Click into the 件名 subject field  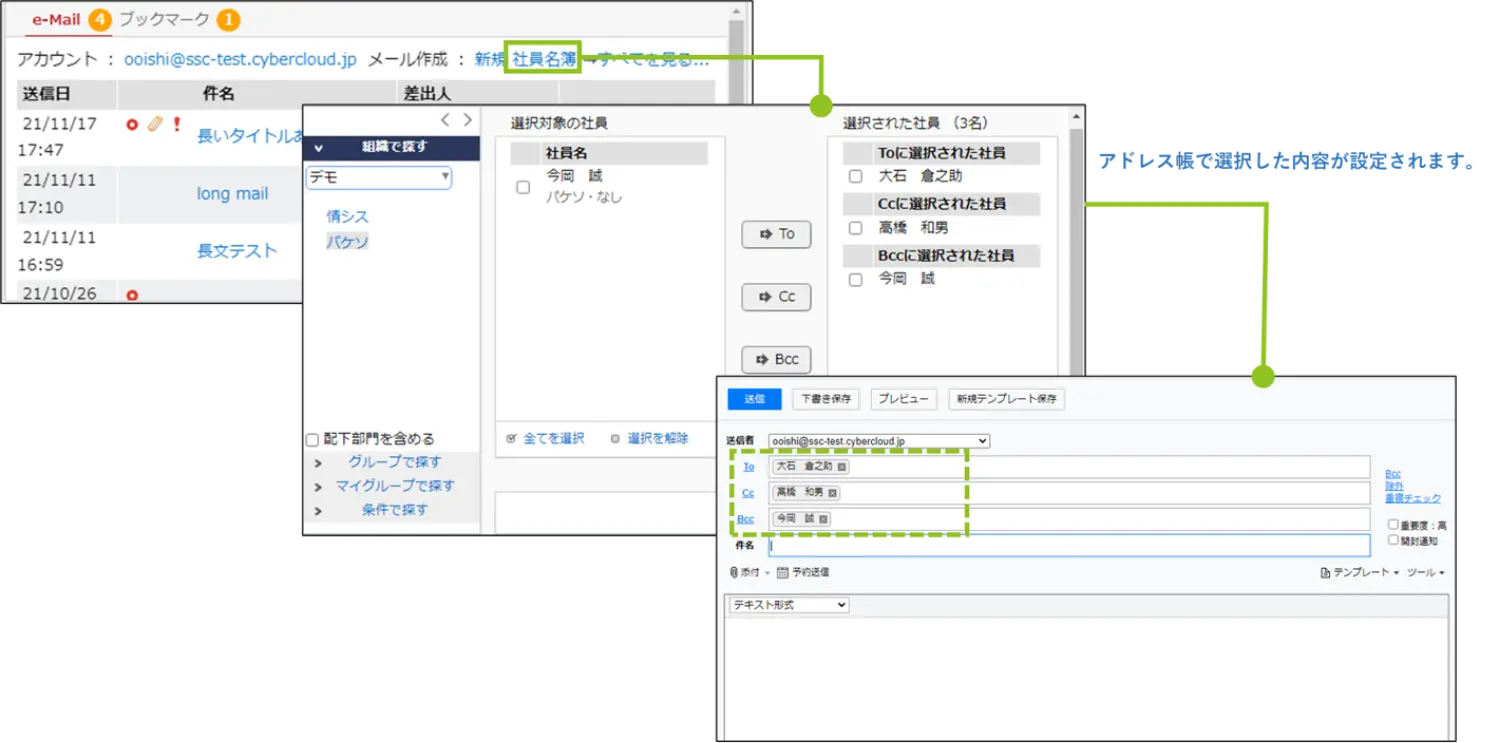tap(1068, 546)
